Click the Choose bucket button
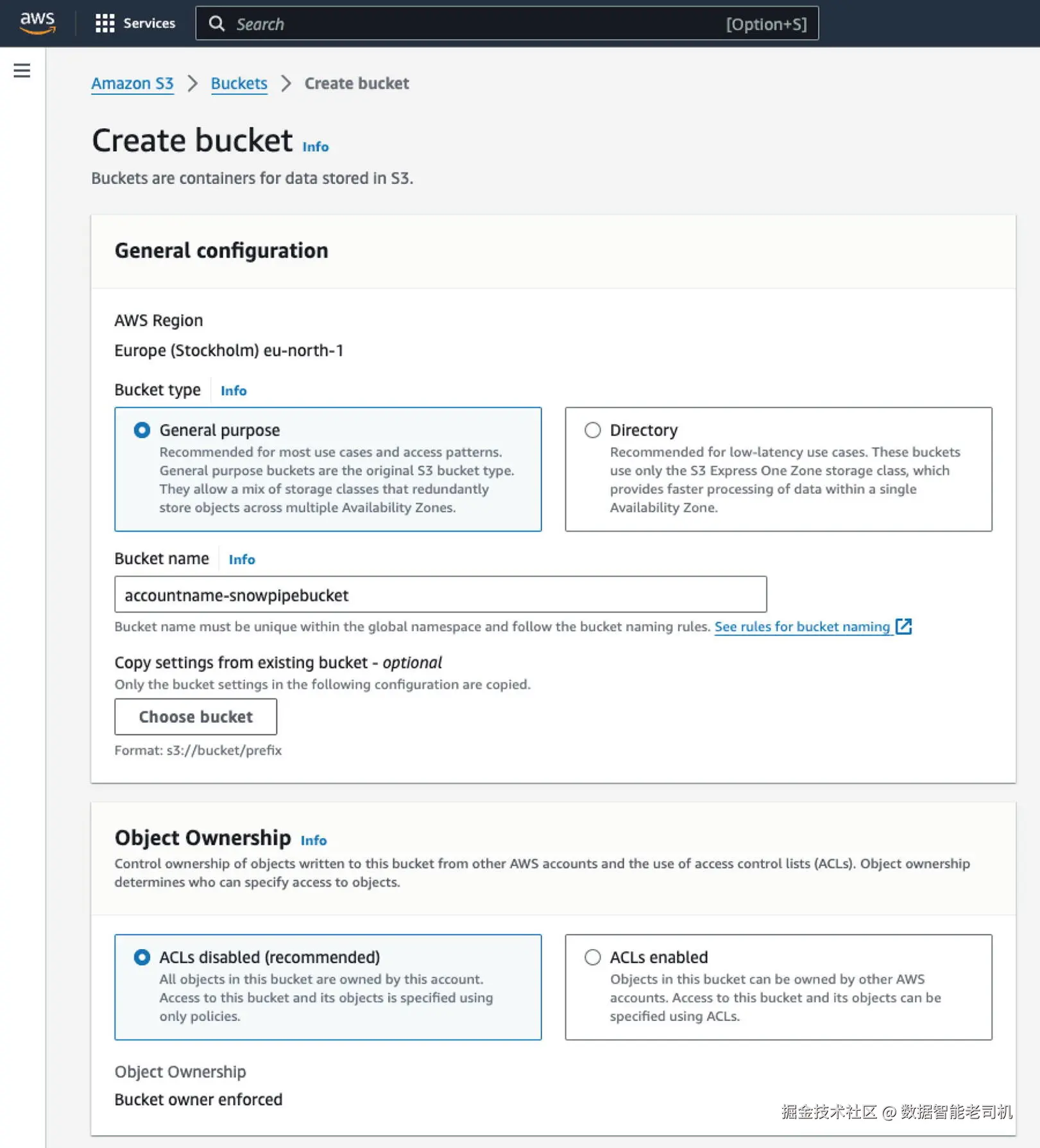The height and width of the screenshot is (1148, 1040). click(196, 716)
